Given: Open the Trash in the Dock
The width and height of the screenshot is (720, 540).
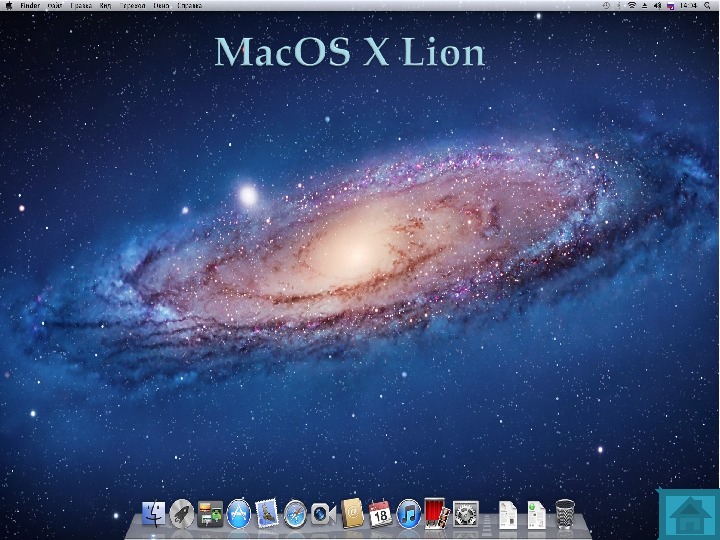Looking at the screenshot, I should [565, 514].
